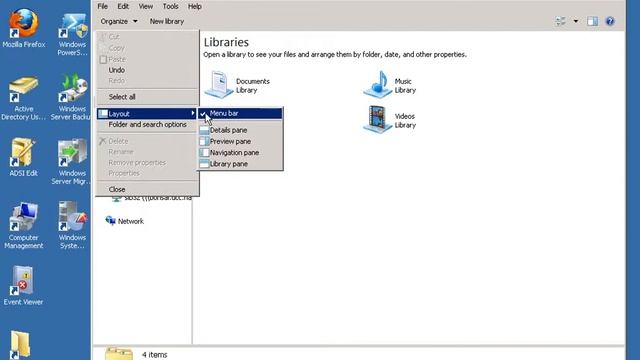The width and height of the screenshot is (640, 360).
Task: Toggle the Details pane option
Action: pos(240,130)
